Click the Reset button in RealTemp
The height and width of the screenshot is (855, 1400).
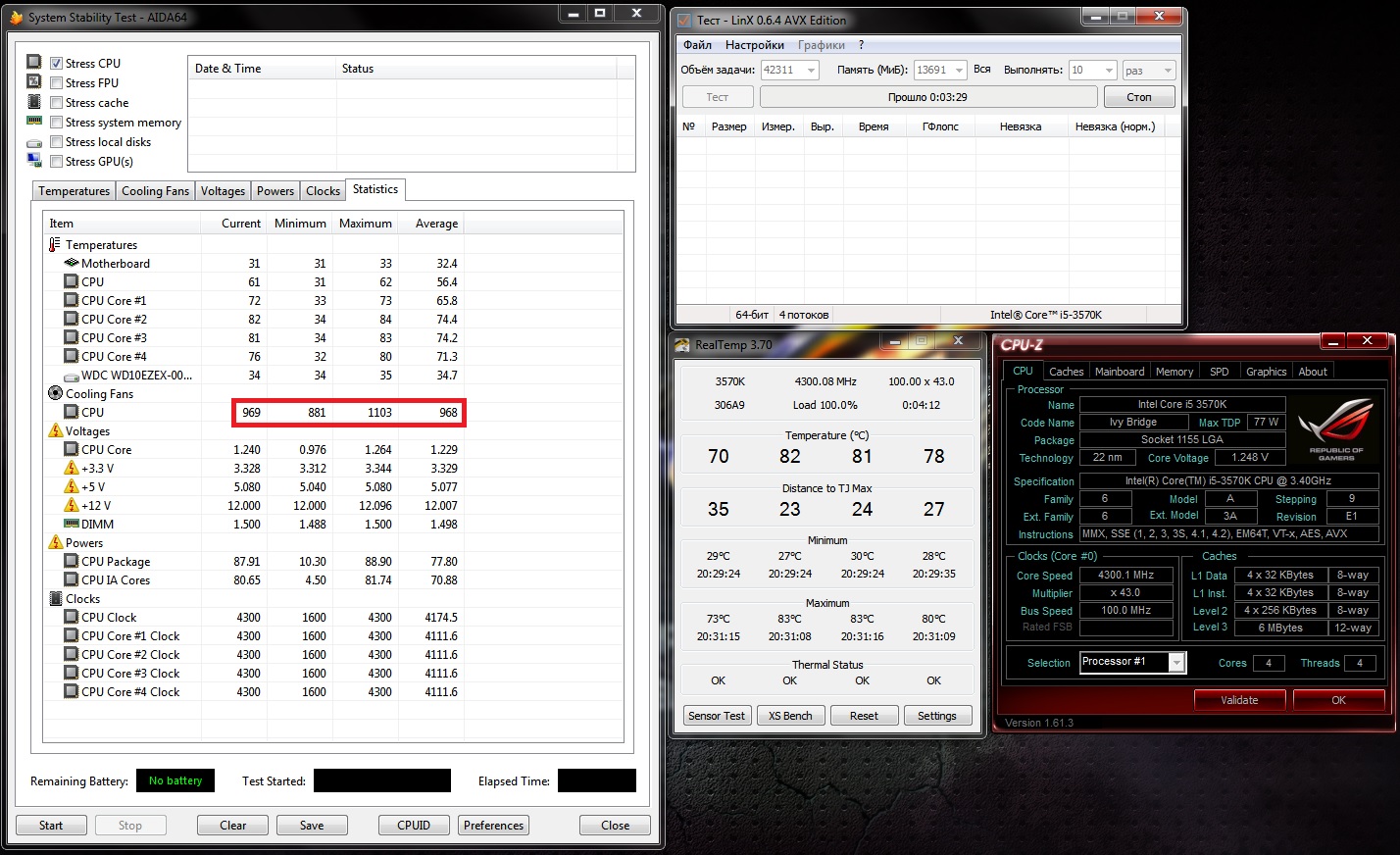click(864, 716)
